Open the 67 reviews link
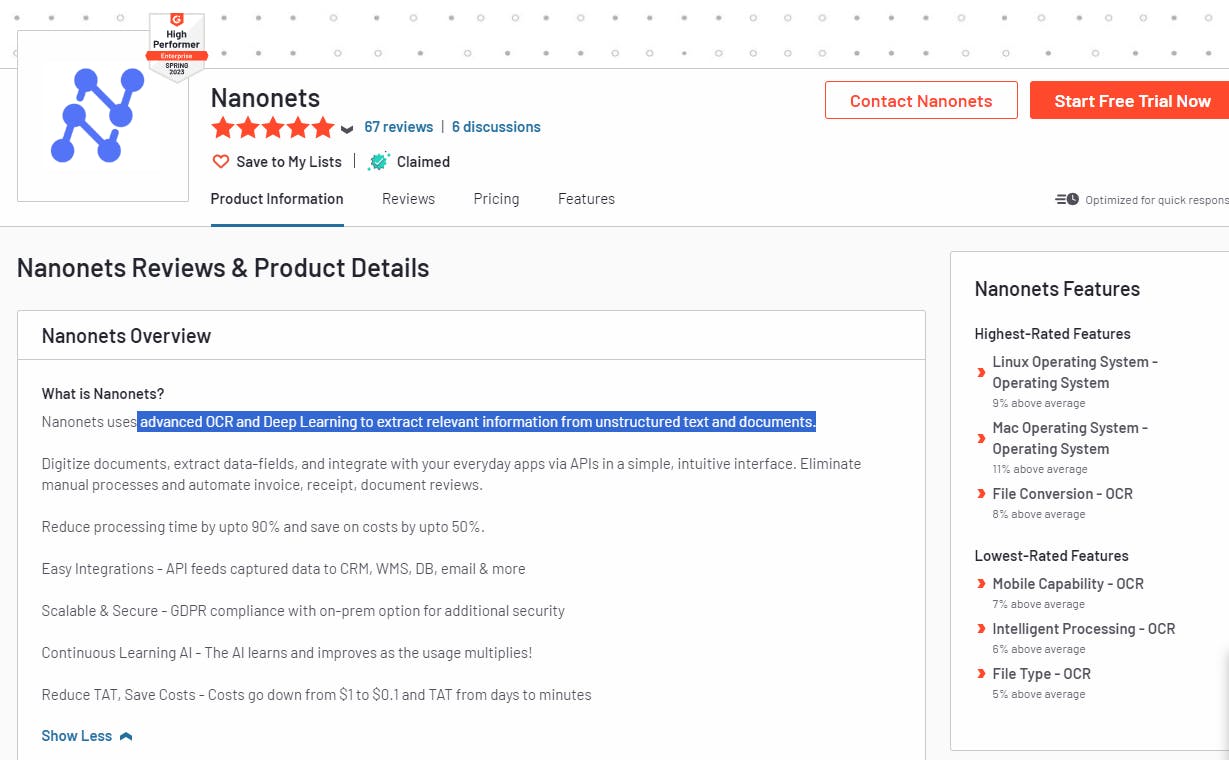 coord(398,127)
